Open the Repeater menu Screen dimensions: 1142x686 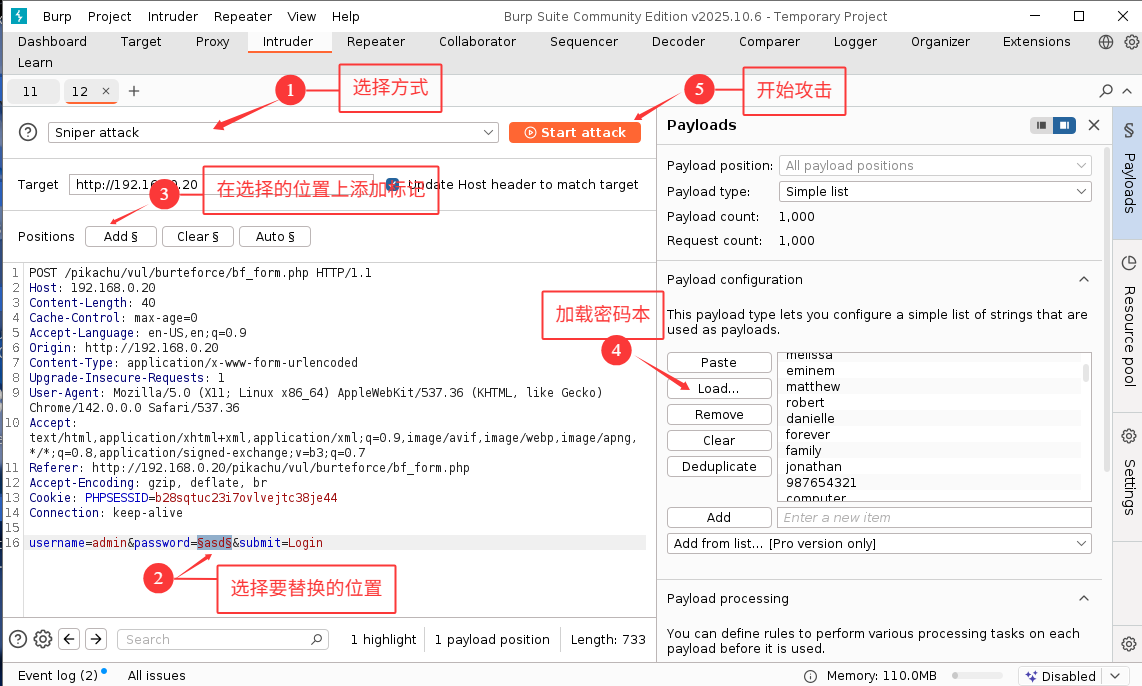coord(243,16)
